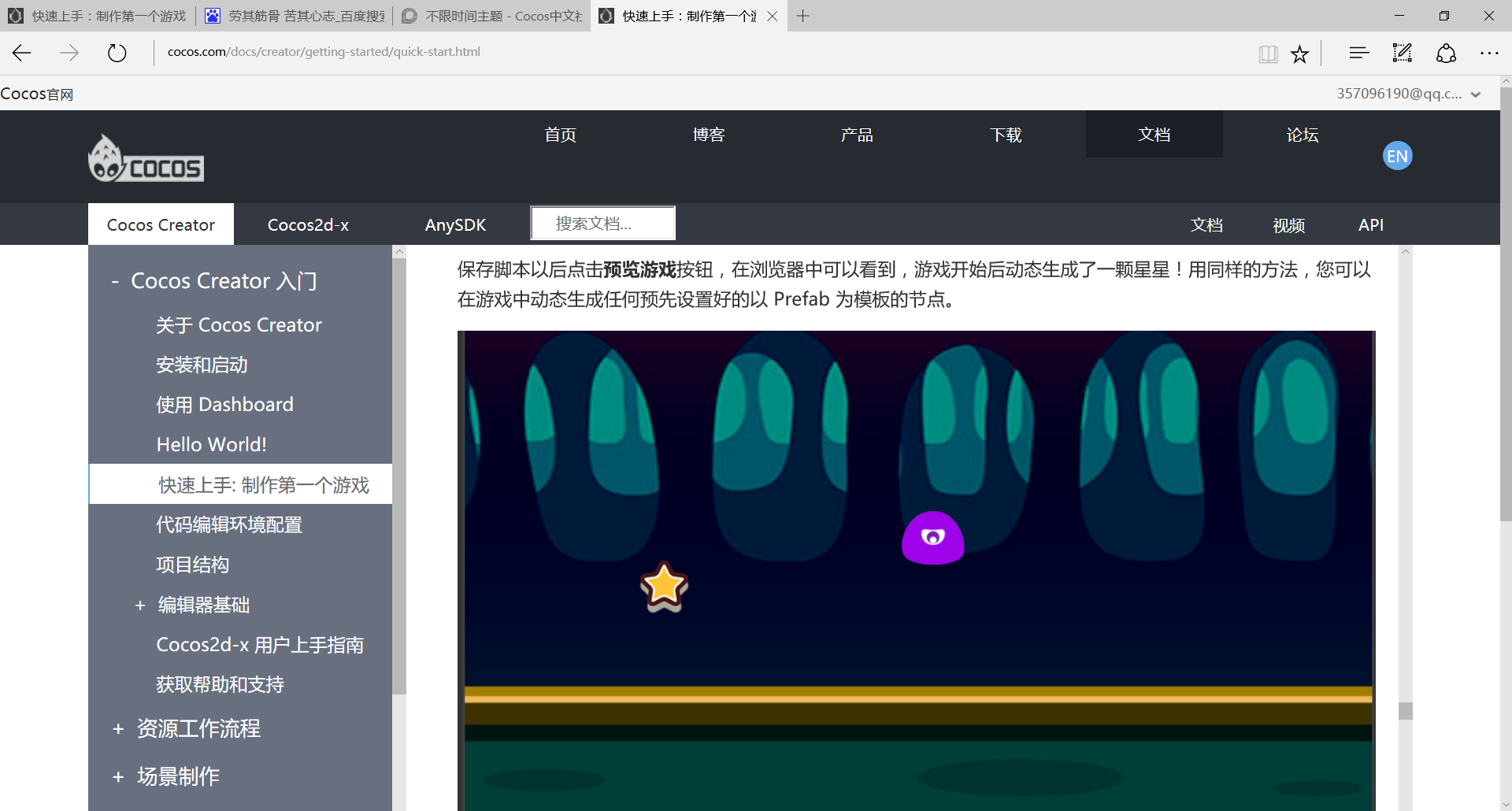The image size is (1512, 811).
Task: Open Cocos2d-x 用户上手指南 page
Action: click(x=260, y=645)
